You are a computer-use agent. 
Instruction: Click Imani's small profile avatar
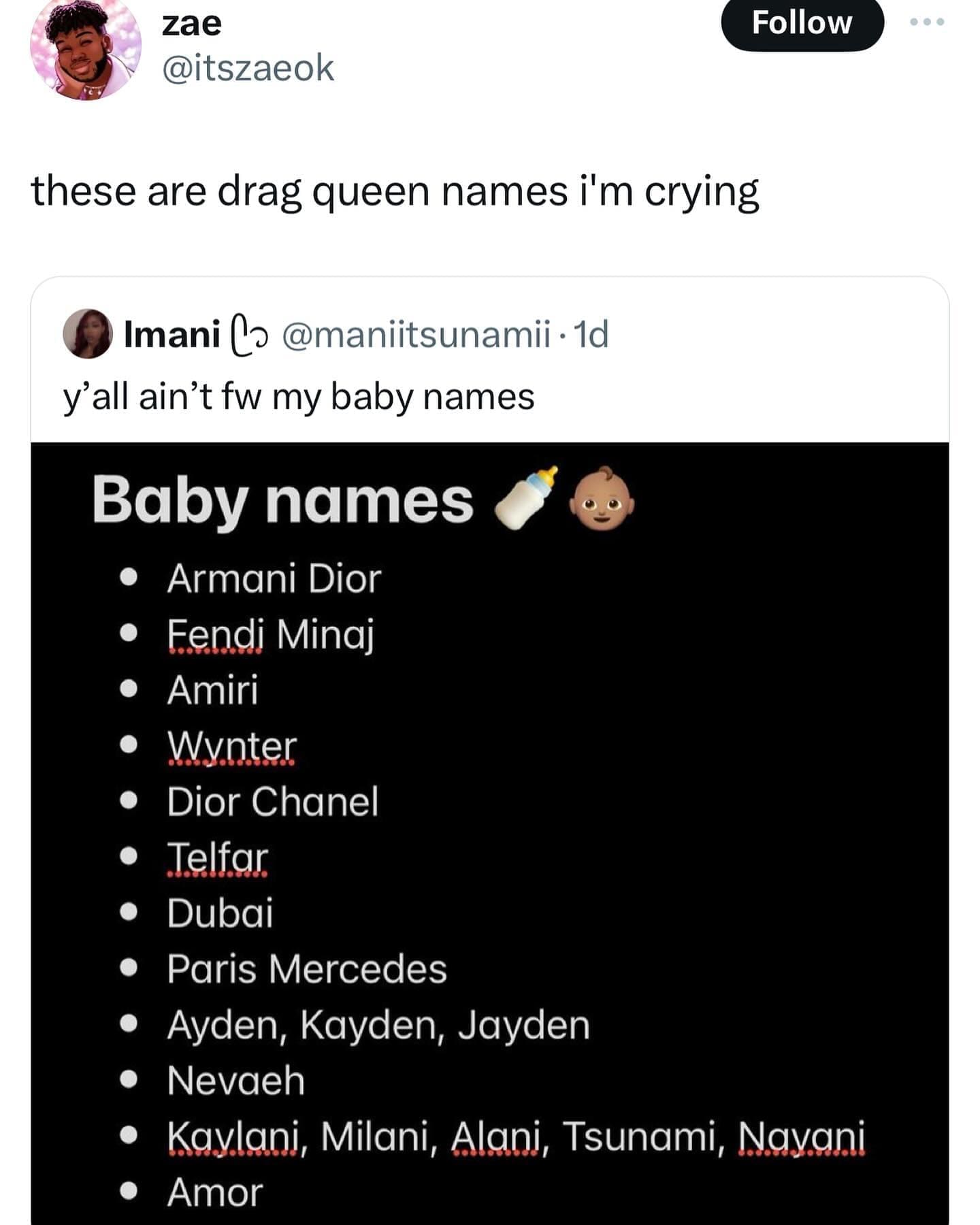tap(88, 334)
